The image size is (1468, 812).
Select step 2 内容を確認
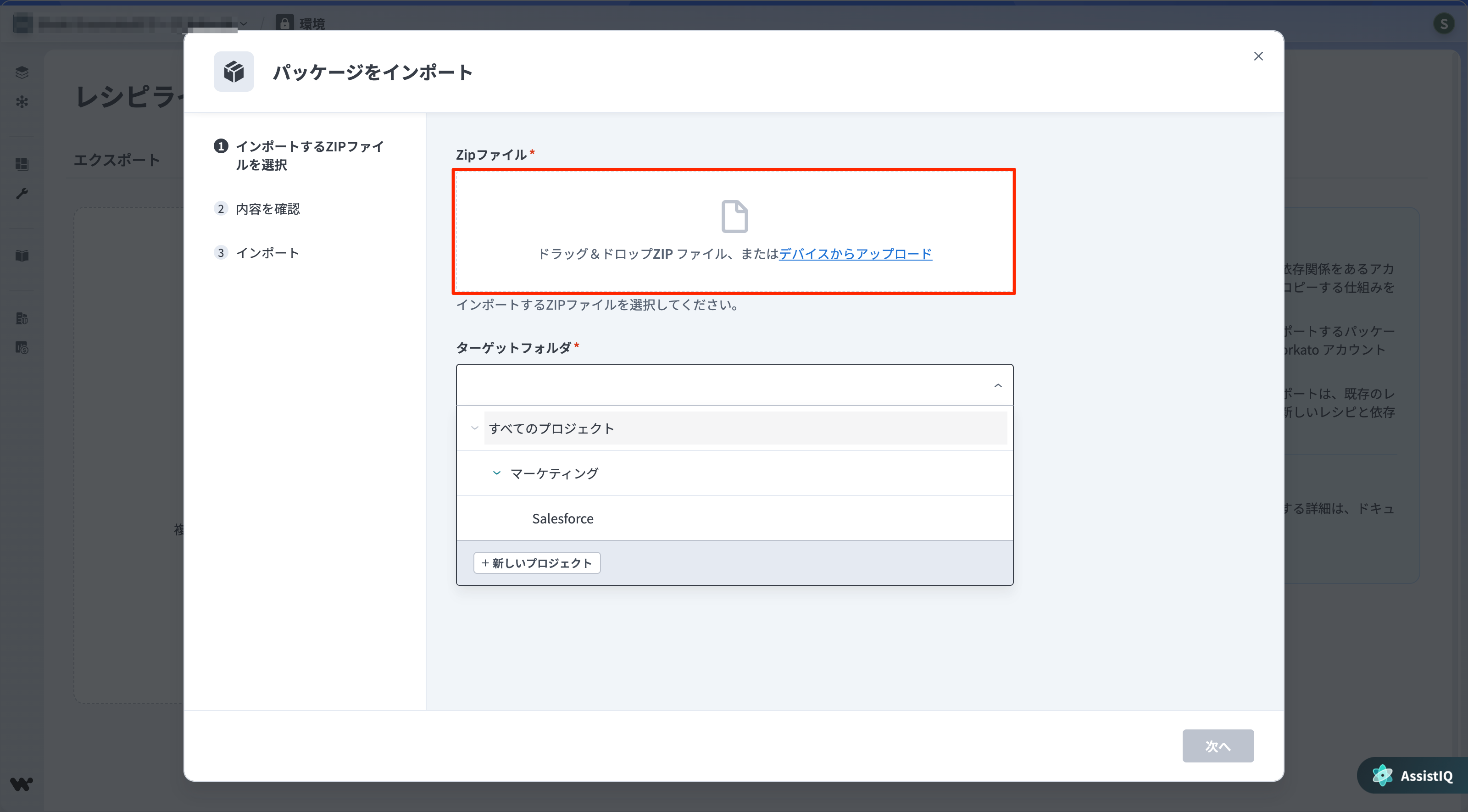pos(257,209)
